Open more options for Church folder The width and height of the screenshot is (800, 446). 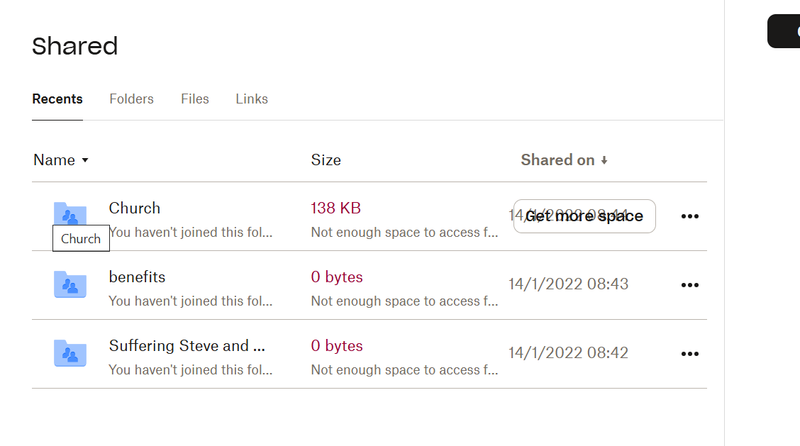click(689, 216)
